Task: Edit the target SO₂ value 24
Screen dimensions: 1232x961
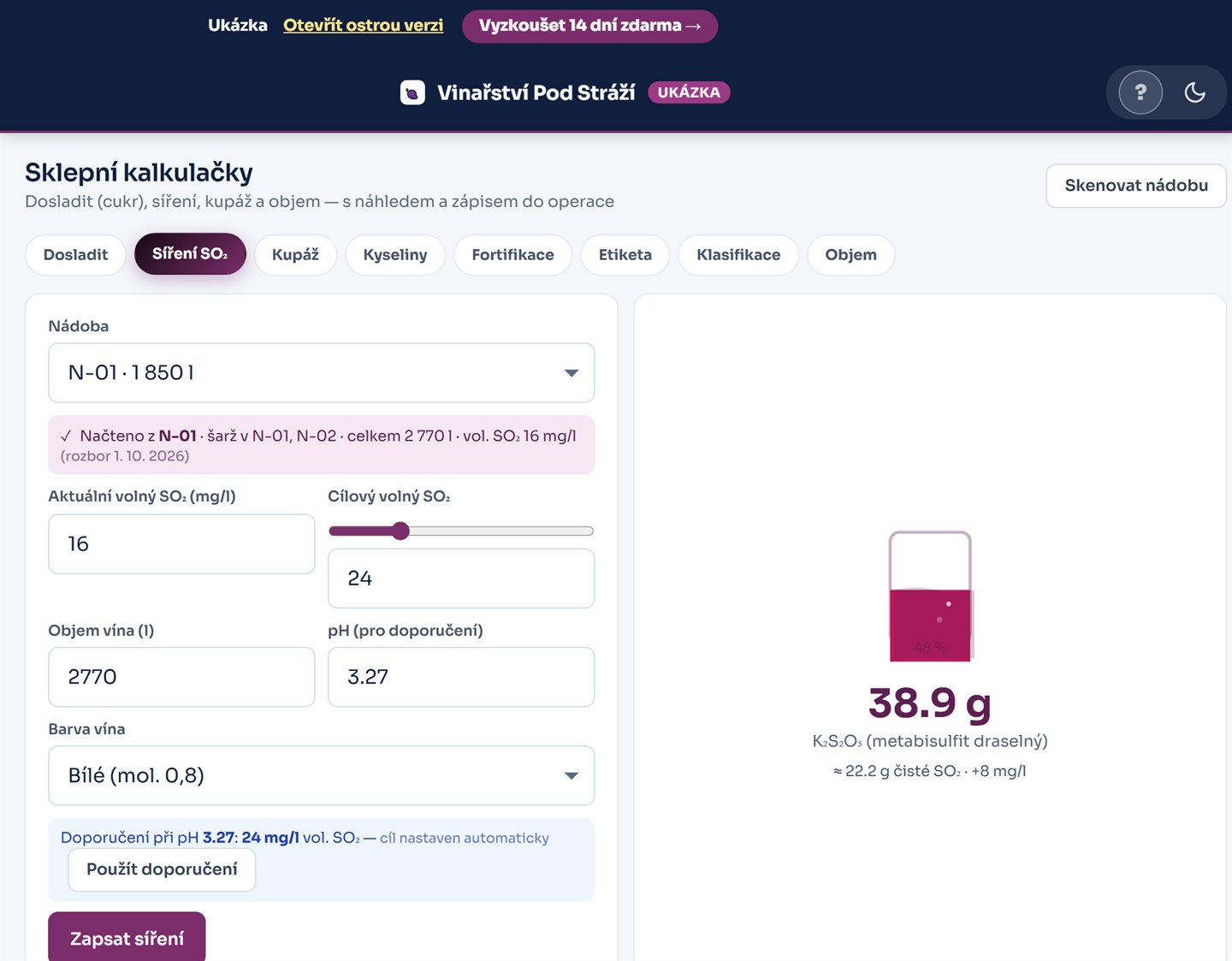Action: tap(461, 578)
